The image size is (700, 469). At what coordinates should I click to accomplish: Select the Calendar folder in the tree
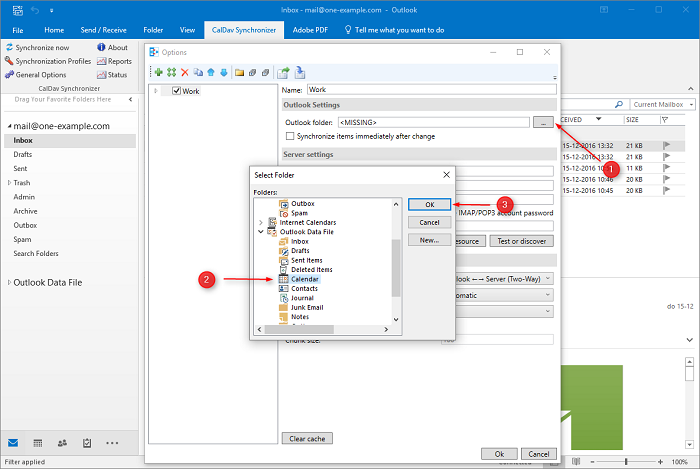(x=304, y=279)
